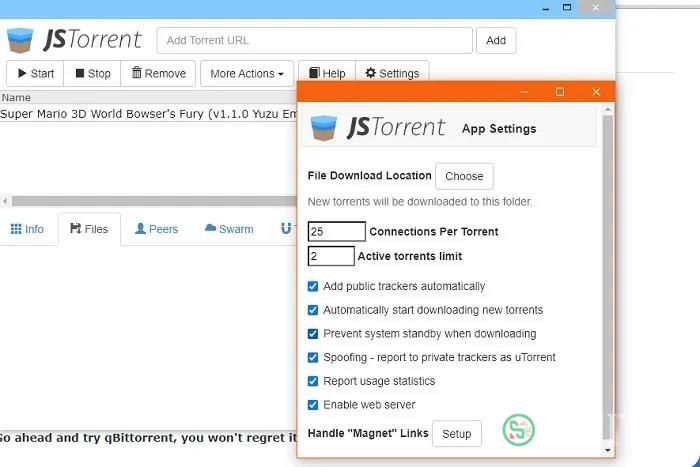Viewport: 700px width, 467px height.
Task: Close the main JSTorrent window
Action: [596, 8]
